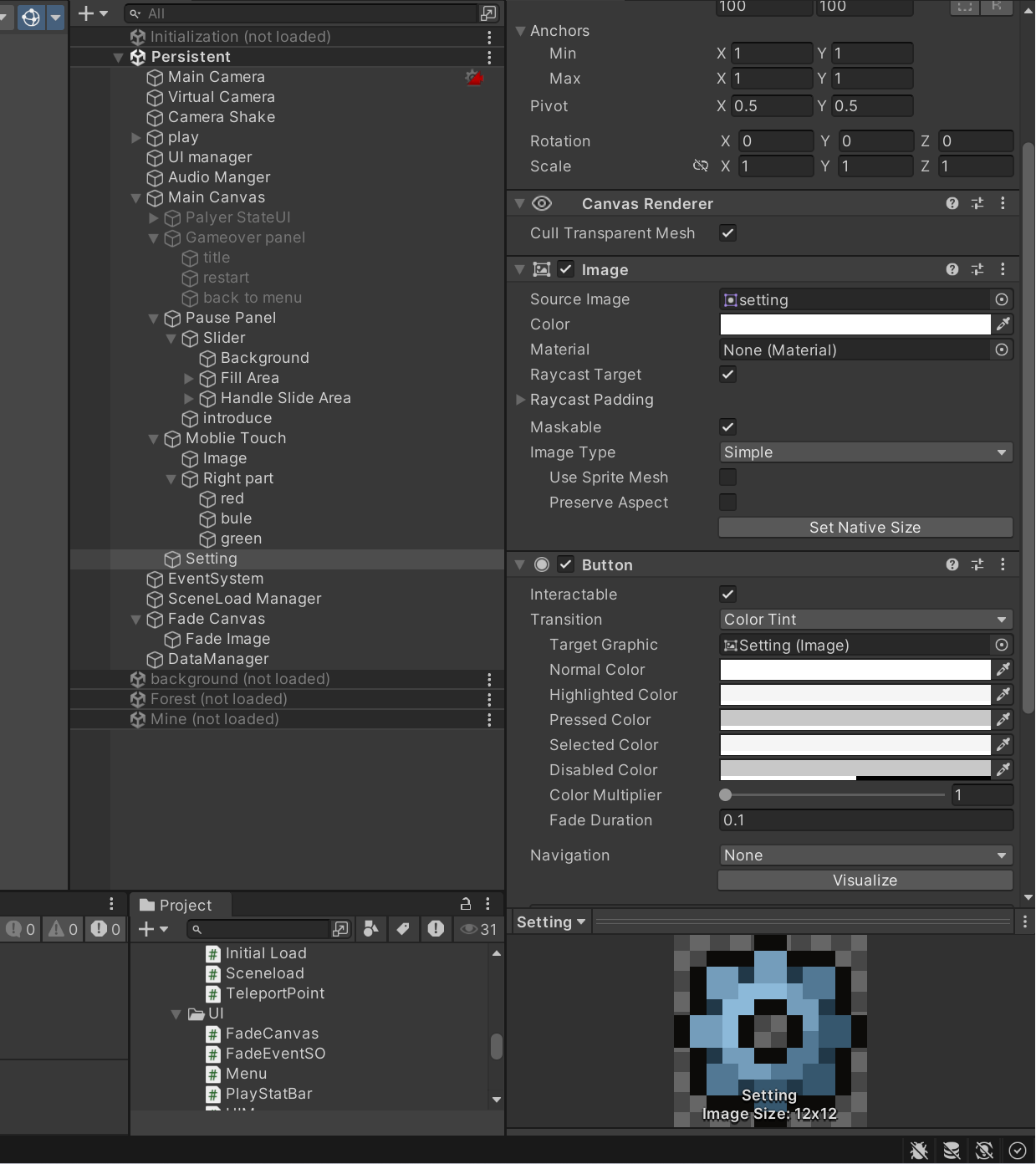
Task: Lock the Project panel
Action: [x=466, y=904]
